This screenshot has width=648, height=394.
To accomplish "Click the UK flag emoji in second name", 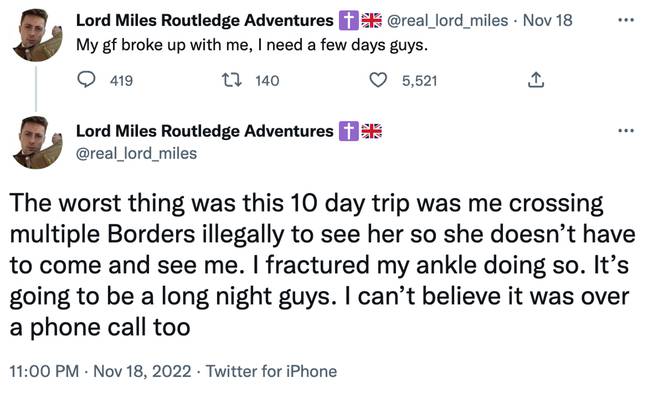I will pos(372,131).
